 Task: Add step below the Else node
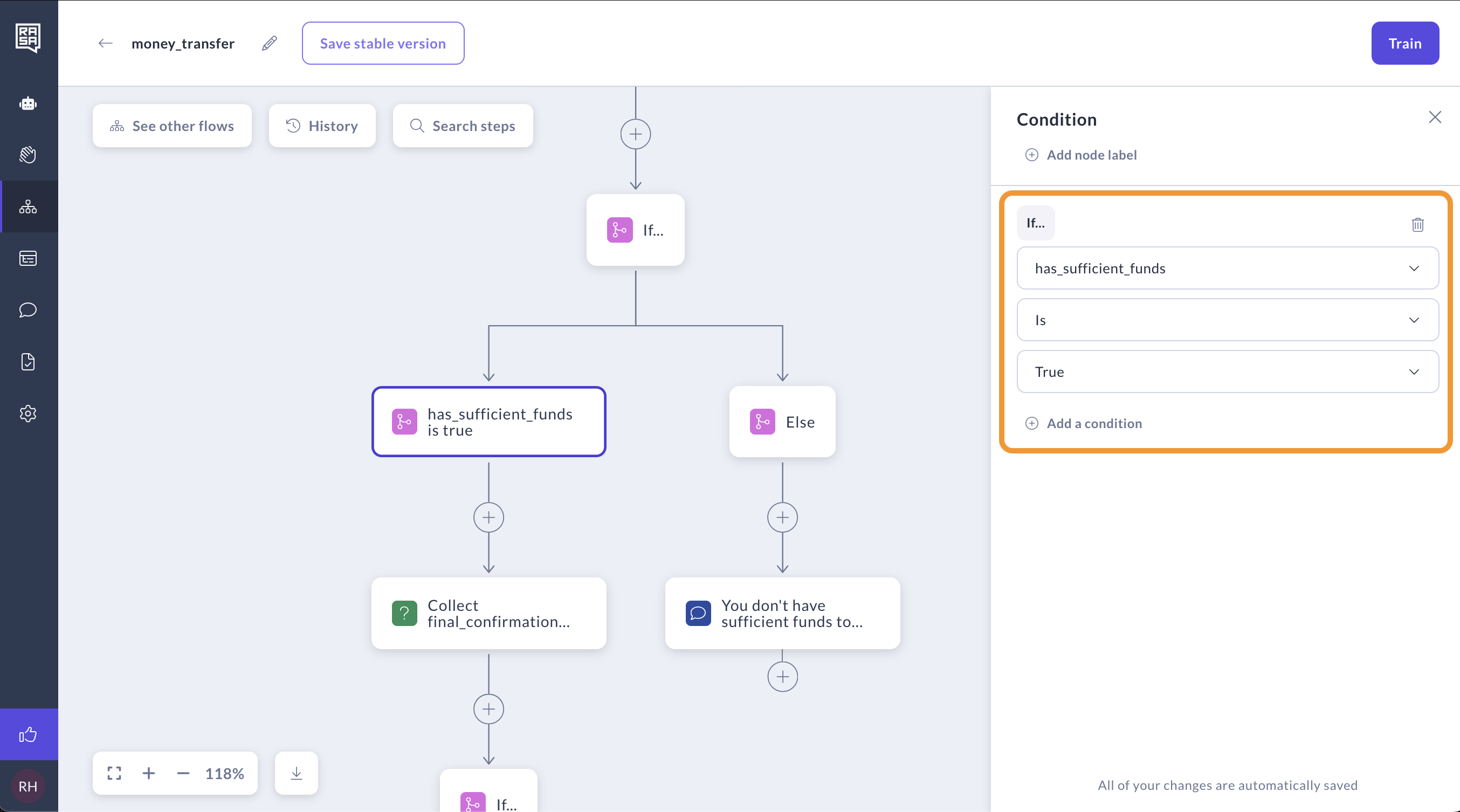pyautogui.click(x=782, y=517)
